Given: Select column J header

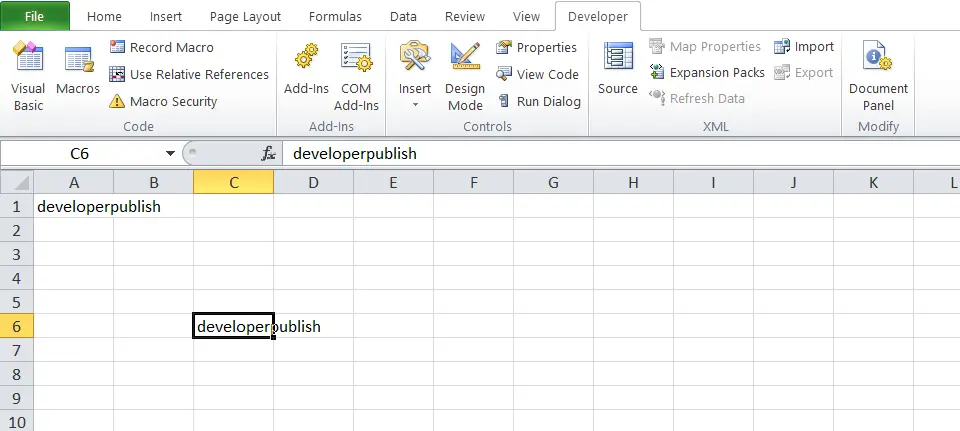Looking at the screenshot, I should pyautogui.click(x=793, y=182).
